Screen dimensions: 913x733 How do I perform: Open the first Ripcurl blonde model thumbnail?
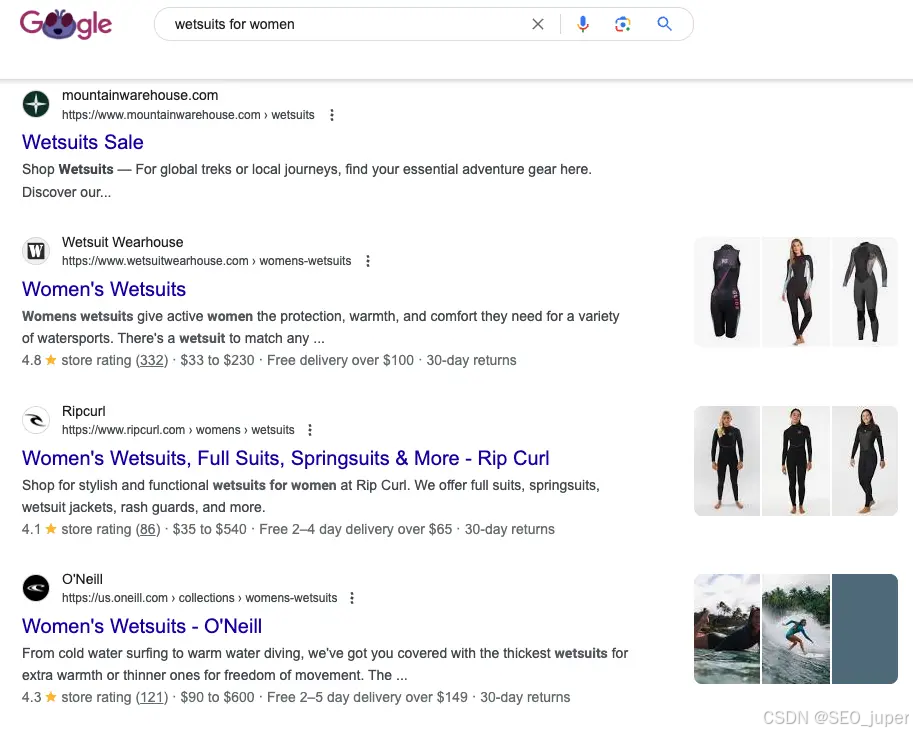pos(727,461)
